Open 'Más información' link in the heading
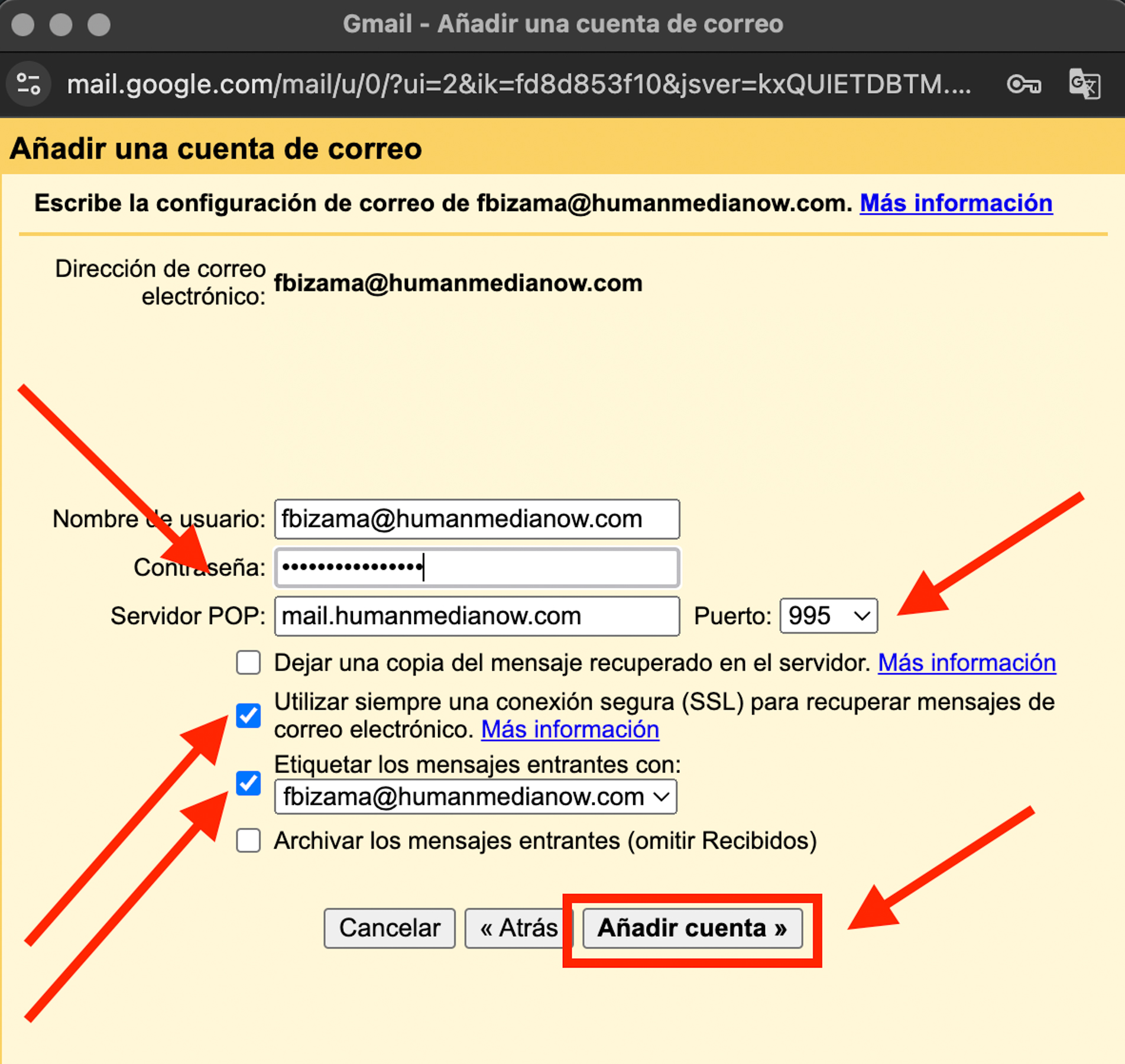Viewport: 1125px width, 1064px height. (955, 203)
